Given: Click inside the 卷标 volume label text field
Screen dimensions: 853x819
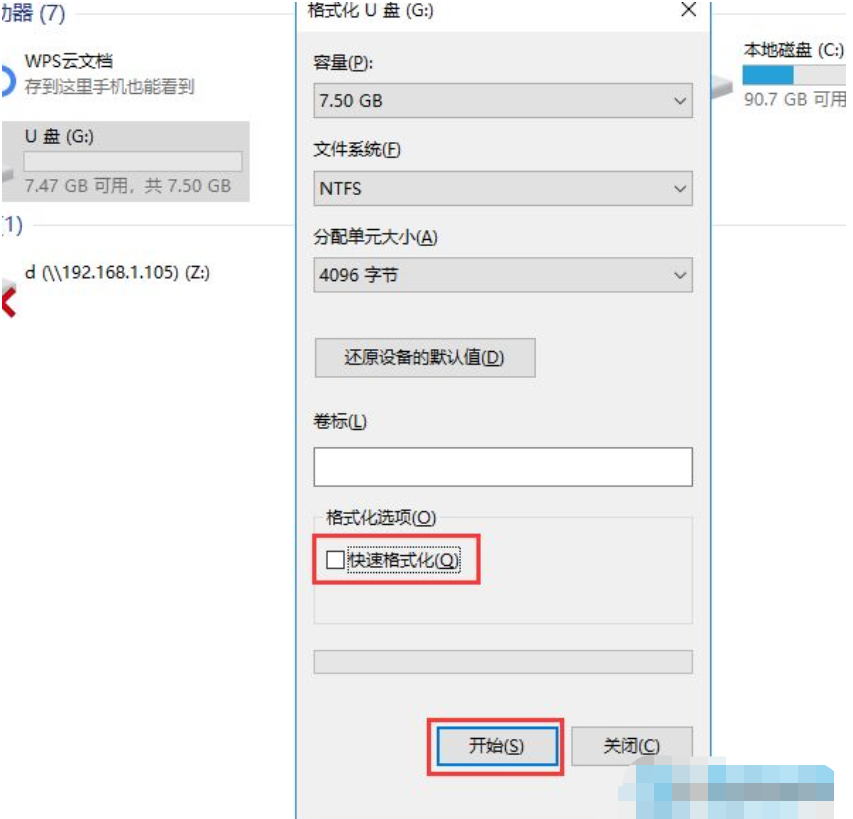Looking at the screenshot, I should click(503, 467).
